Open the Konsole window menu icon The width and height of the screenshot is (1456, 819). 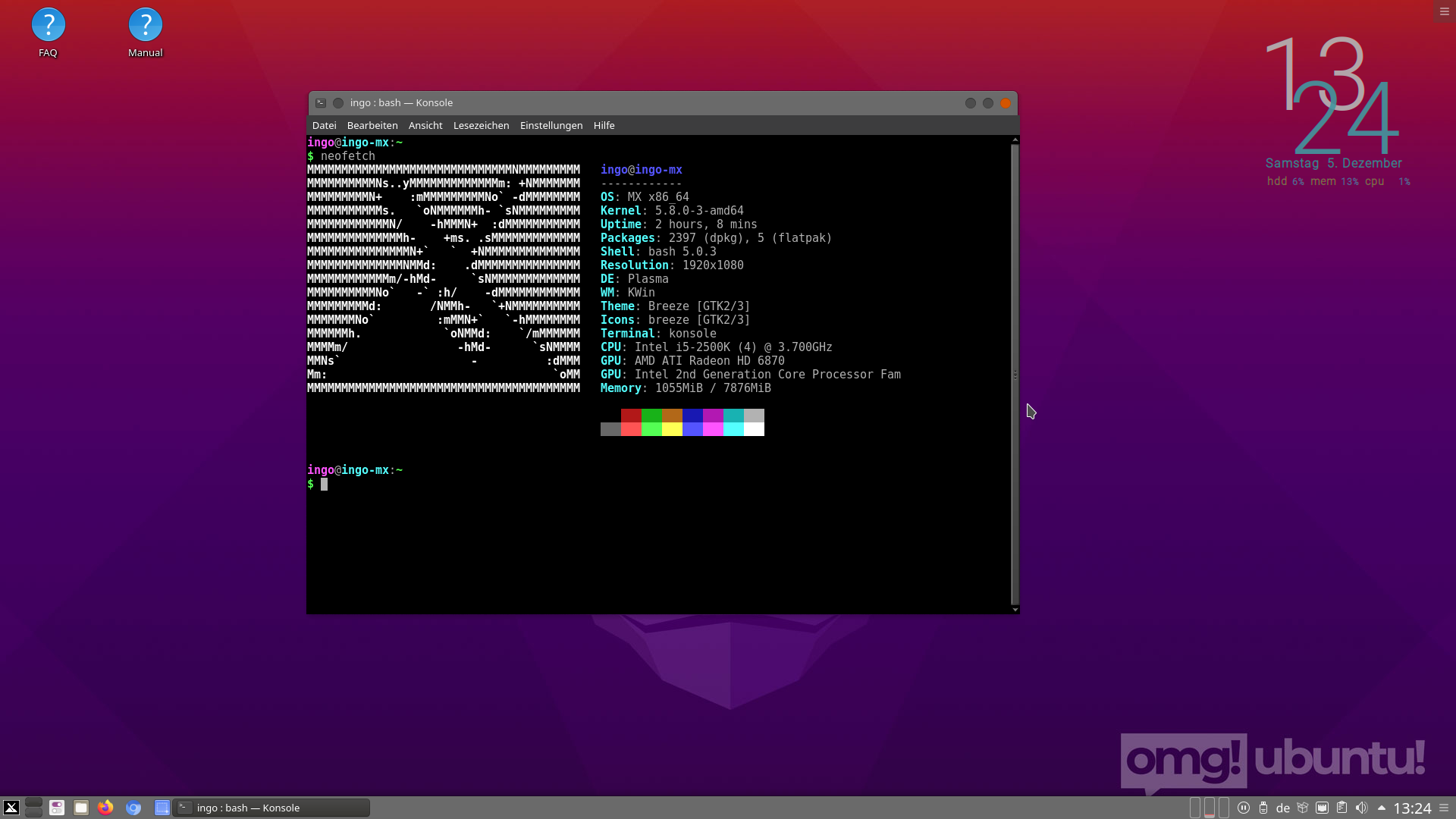point(321,103)
